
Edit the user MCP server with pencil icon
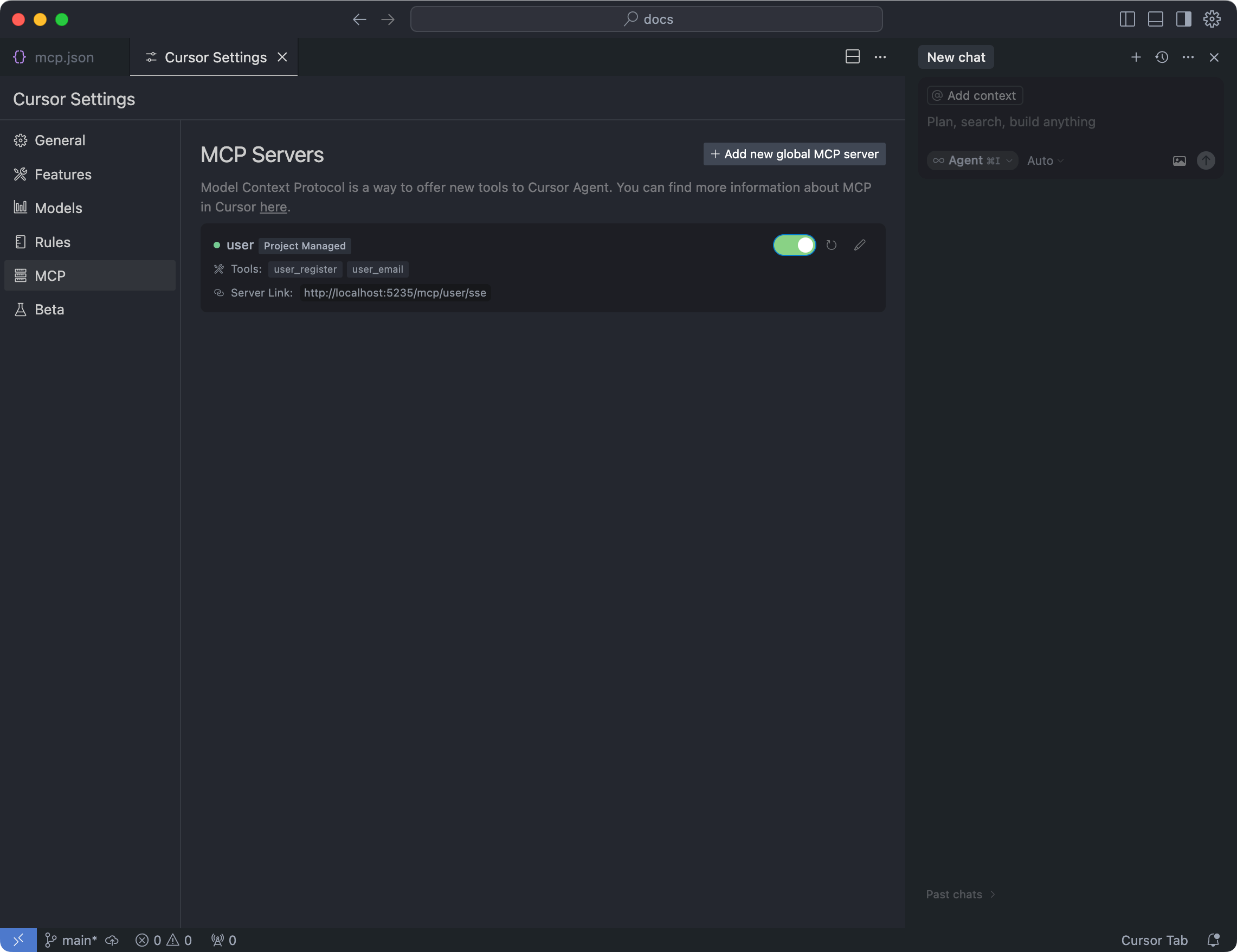(860, 245)
